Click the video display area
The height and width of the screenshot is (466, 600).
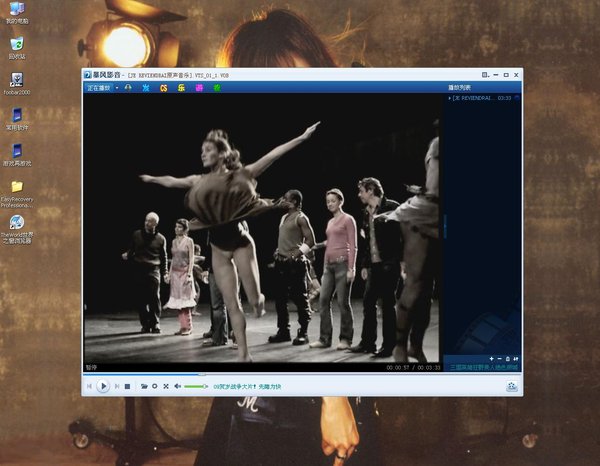point(262,228)
